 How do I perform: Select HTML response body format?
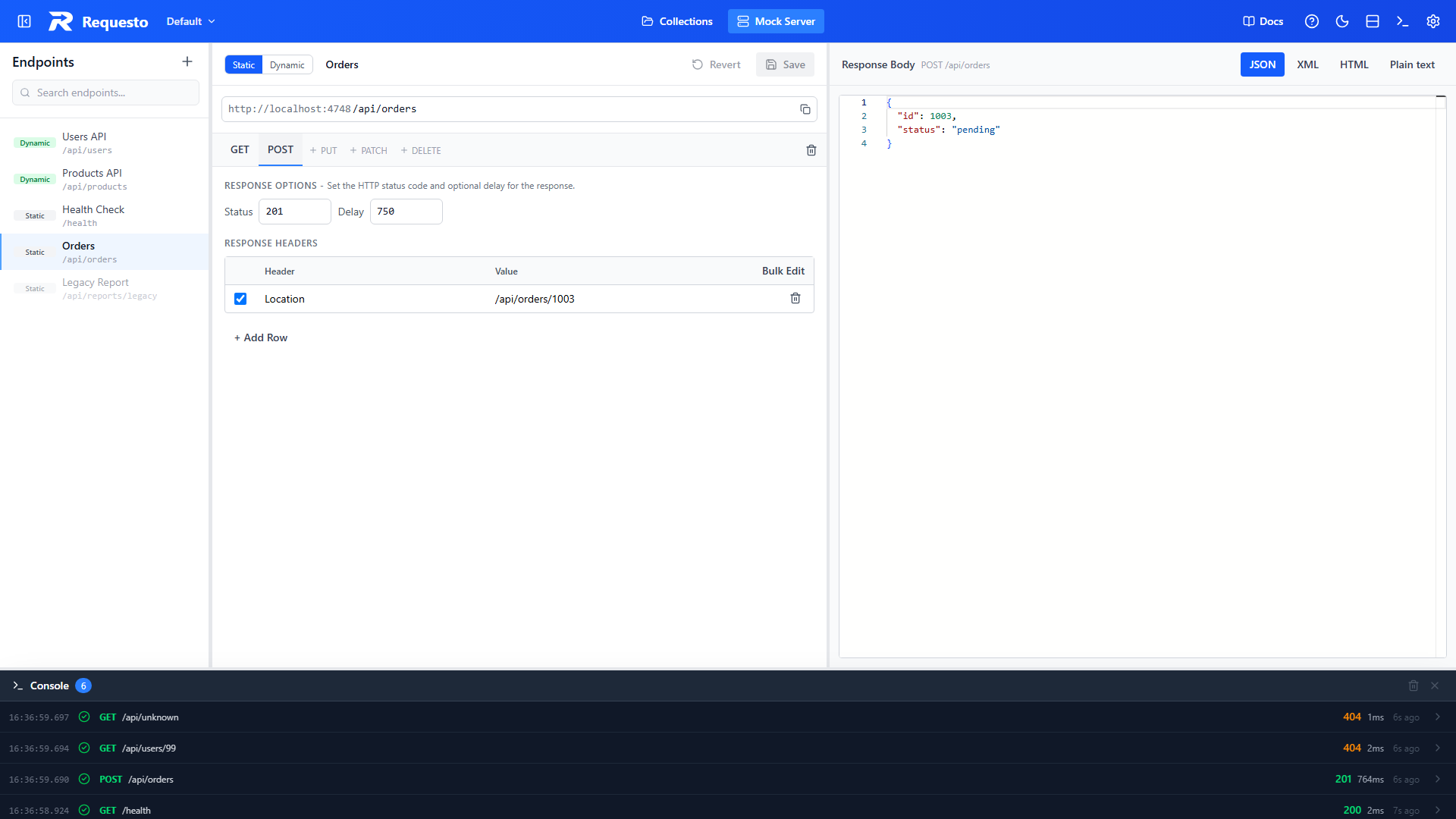(1354, 64)
